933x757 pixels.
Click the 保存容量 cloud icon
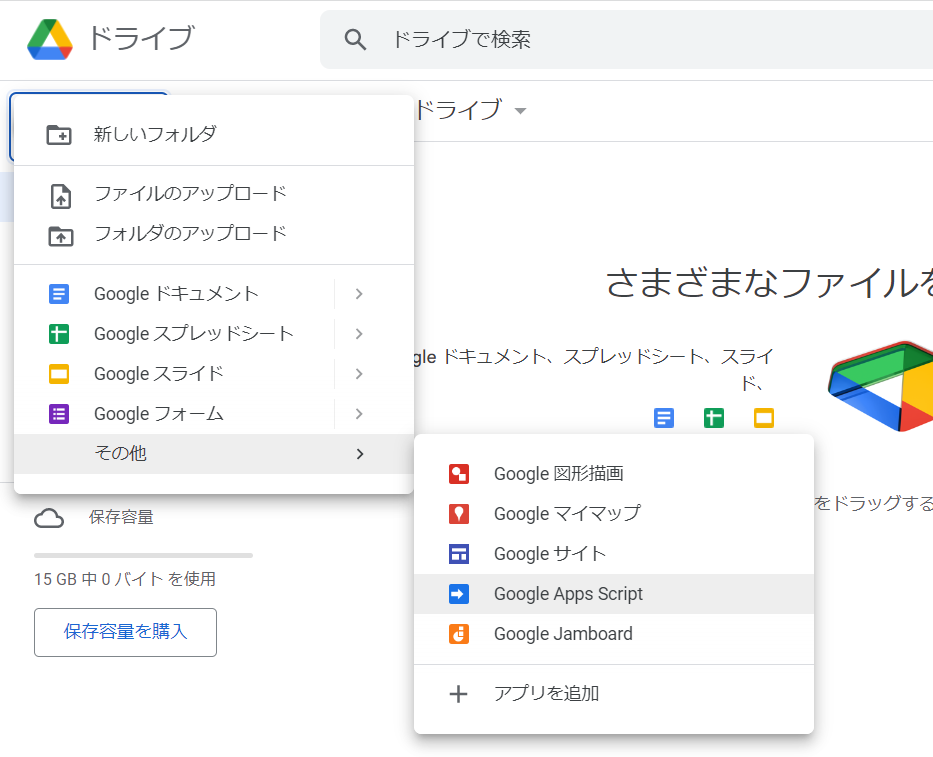tap(49, 517)
